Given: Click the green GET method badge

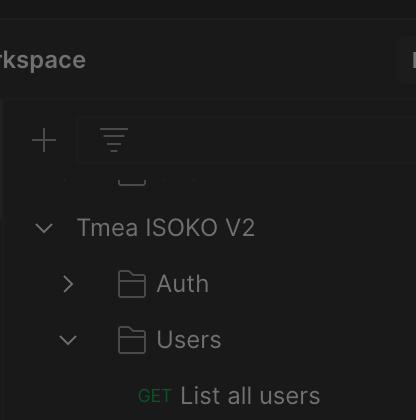Looking at the screenshot, I should (x=155, y=396).
